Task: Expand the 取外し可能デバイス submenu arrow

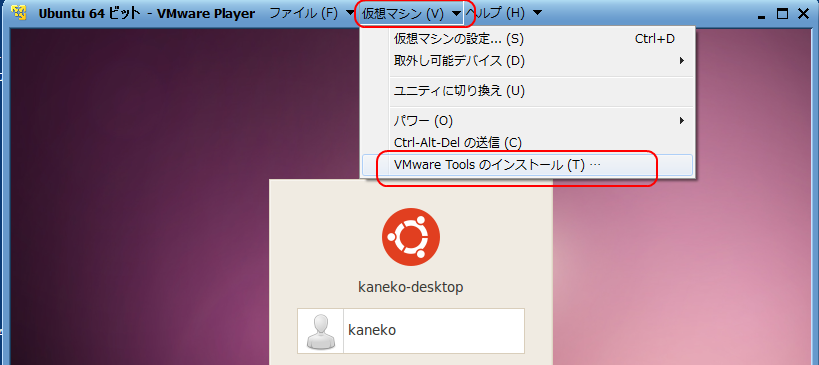Action: [682, 61]
